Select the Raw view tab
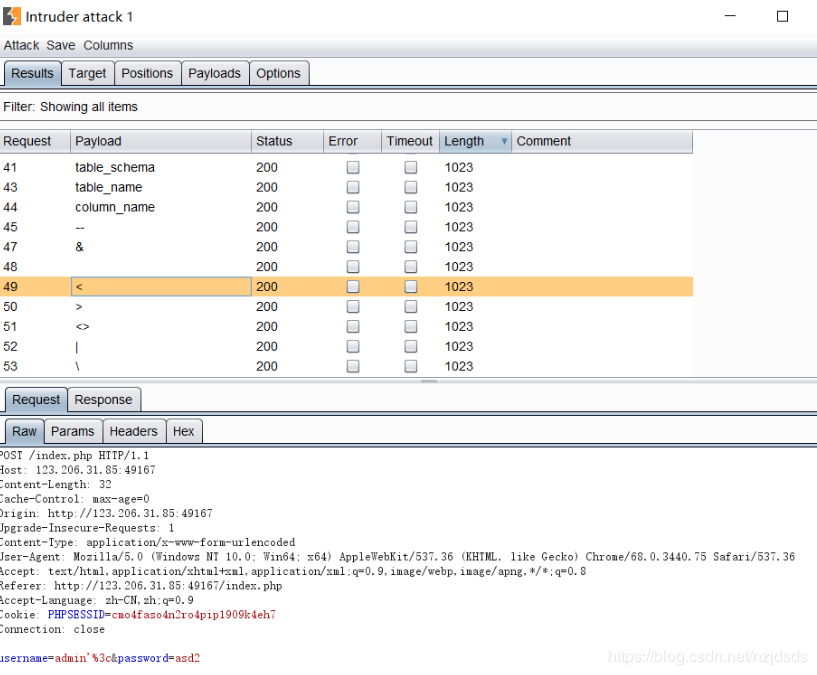 pos(24,432)
